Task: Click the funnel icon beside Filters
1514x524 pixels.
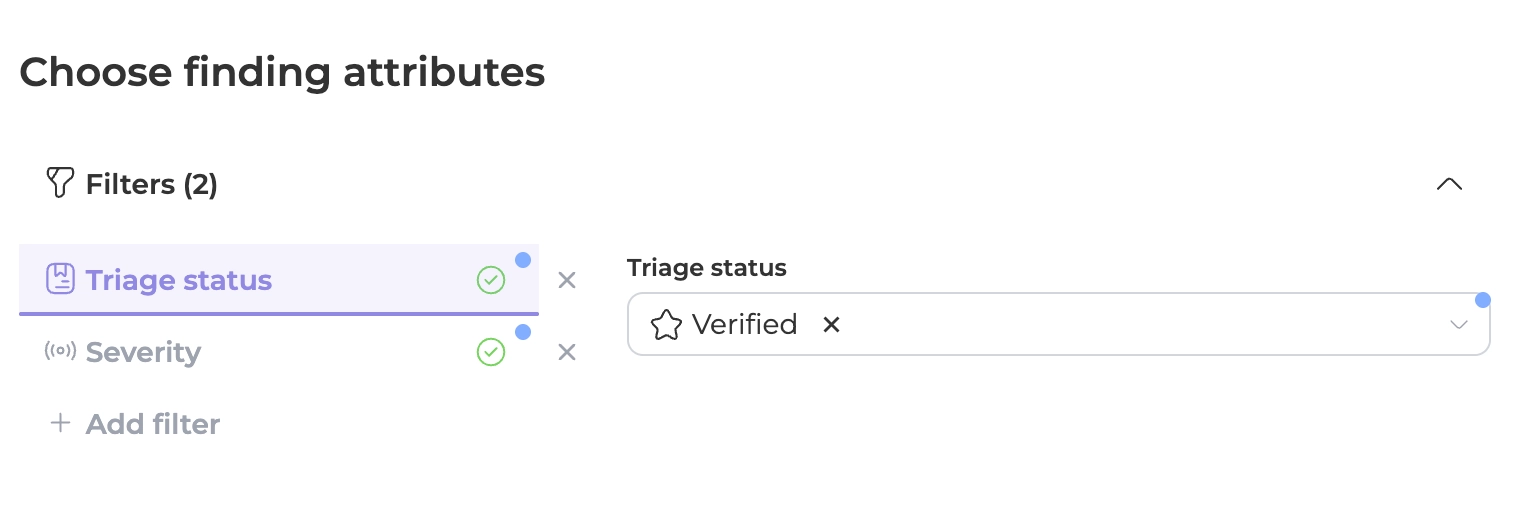Action: point(61,183)
